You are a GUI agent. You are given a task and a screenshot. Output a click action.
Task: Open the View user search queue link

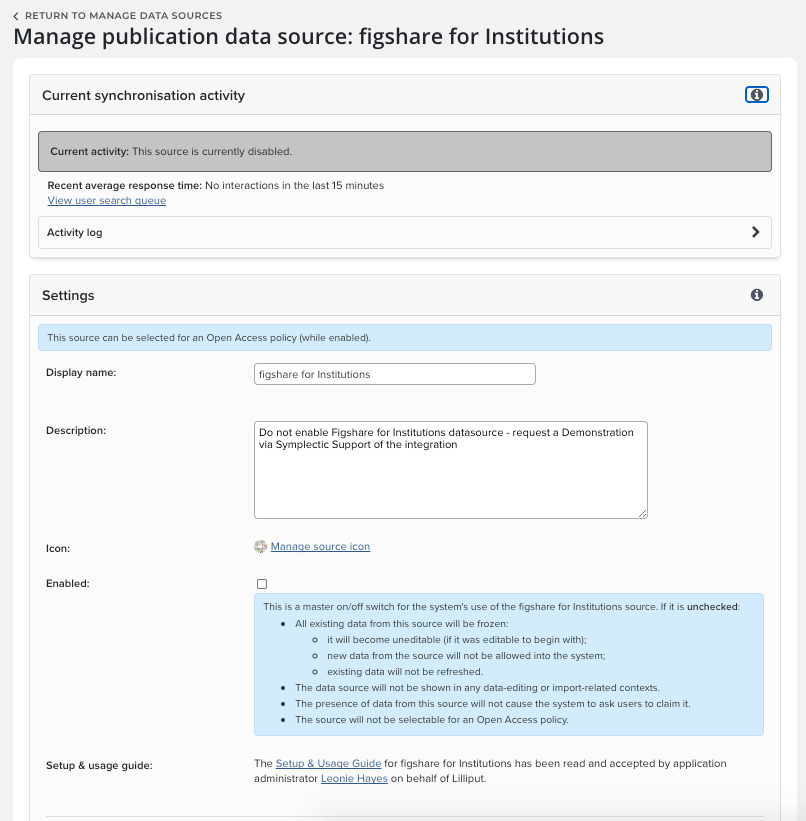(x=107, y=201)
